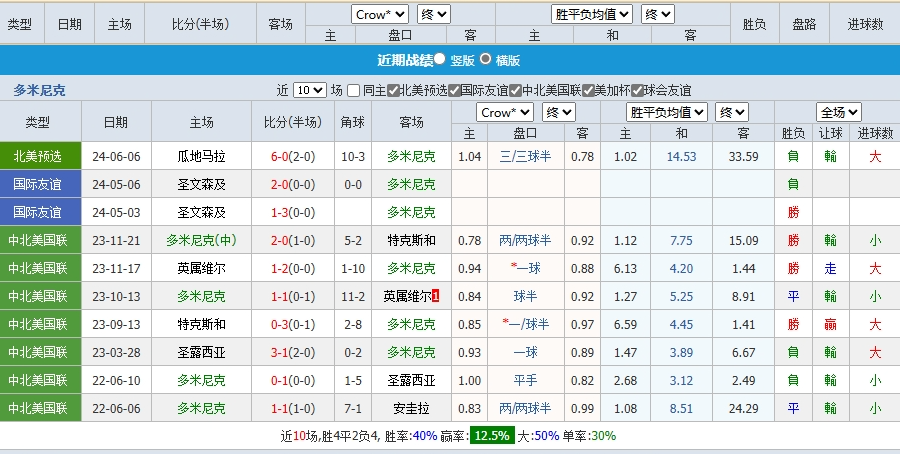Click the red card badge beside 英属维尔
The image size is (900, 454).
coord(435,297)
